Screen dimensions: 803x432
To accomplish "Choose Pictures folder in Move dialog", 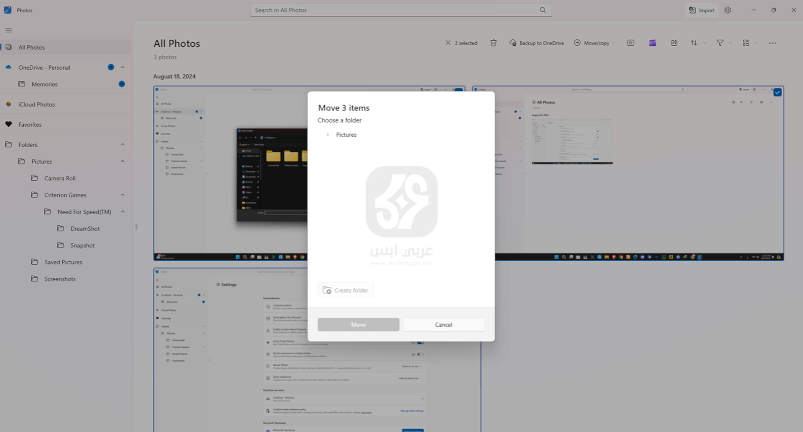I will tap(346, 135).
